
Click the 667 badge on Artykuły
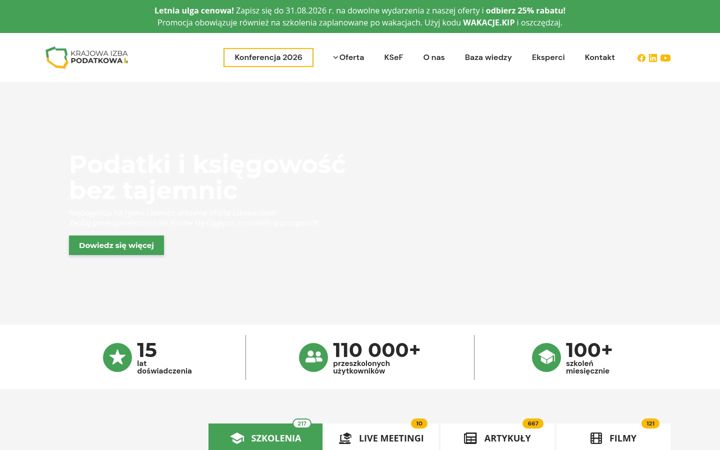[x=533, y=423]
